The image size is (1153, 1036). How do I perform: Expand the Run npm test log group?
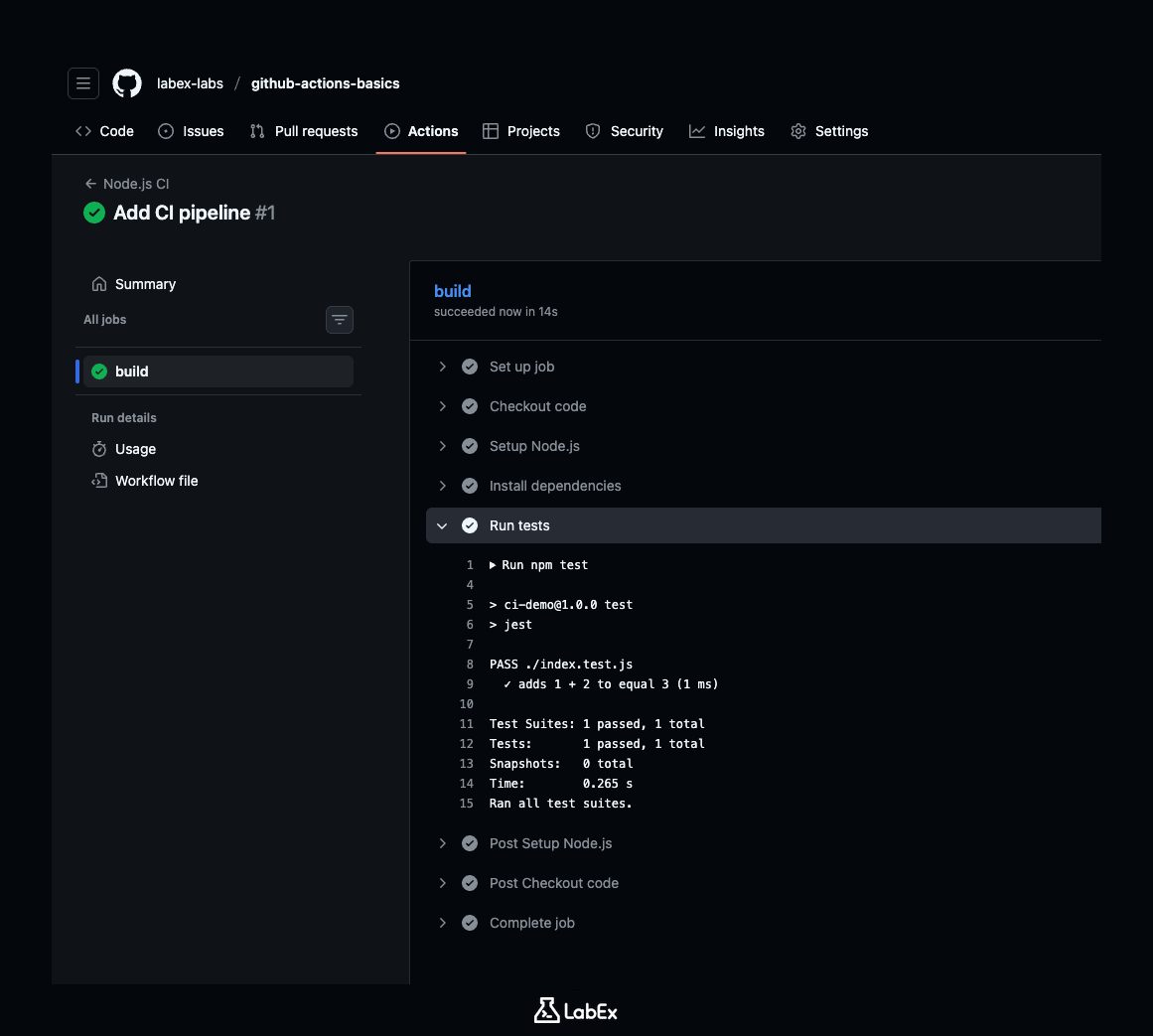(x=493, y=565)
